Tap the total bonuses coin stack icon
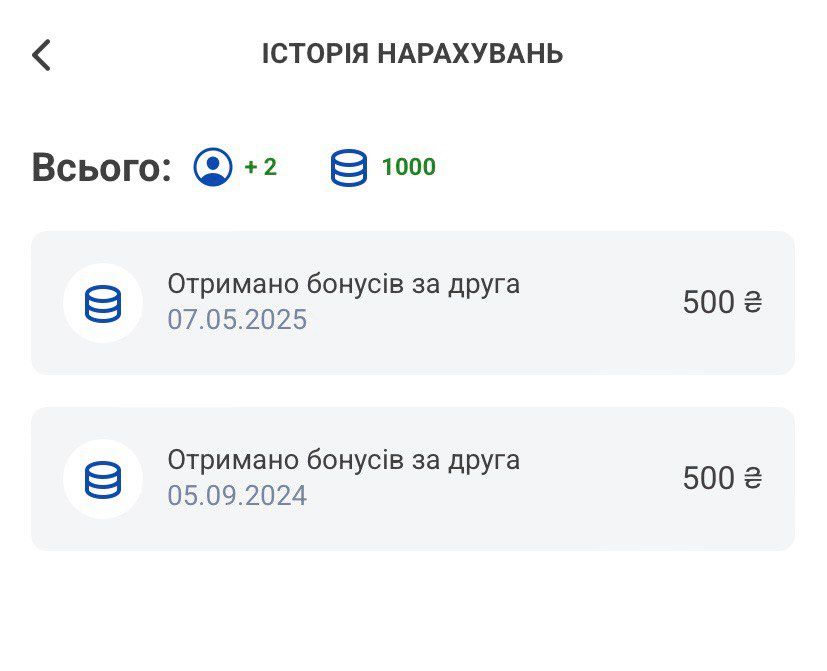The image size is (827, 671). click(x=349, y=168)
